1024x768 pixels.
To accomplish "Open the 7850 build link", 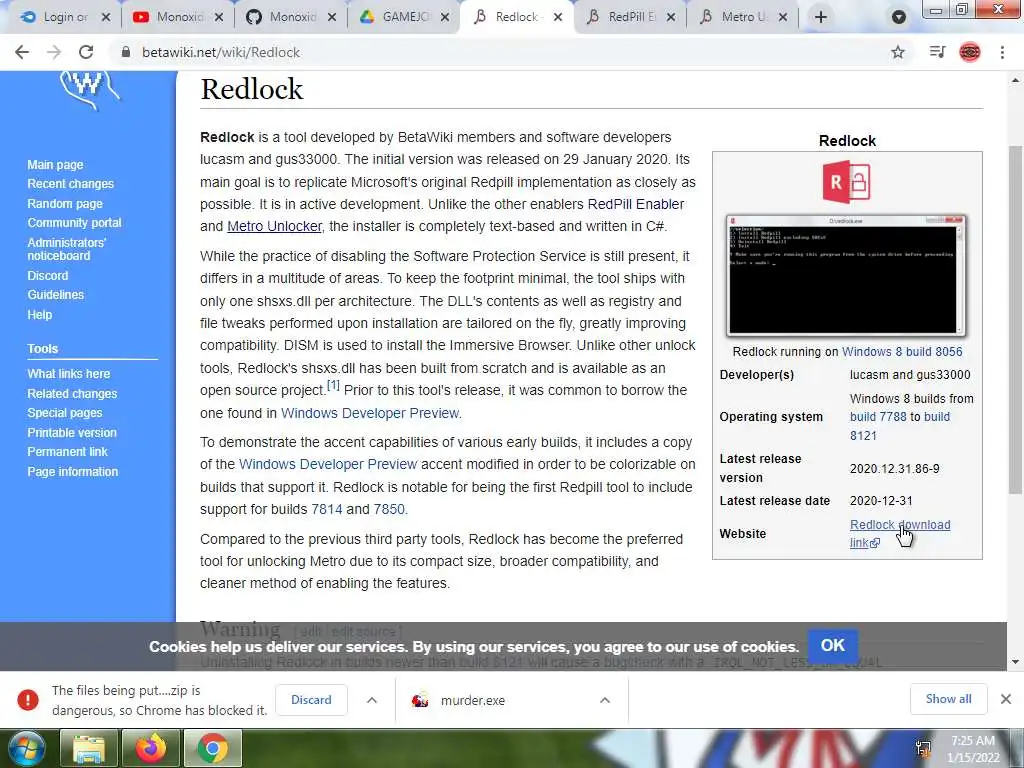I will coord(389,509).
